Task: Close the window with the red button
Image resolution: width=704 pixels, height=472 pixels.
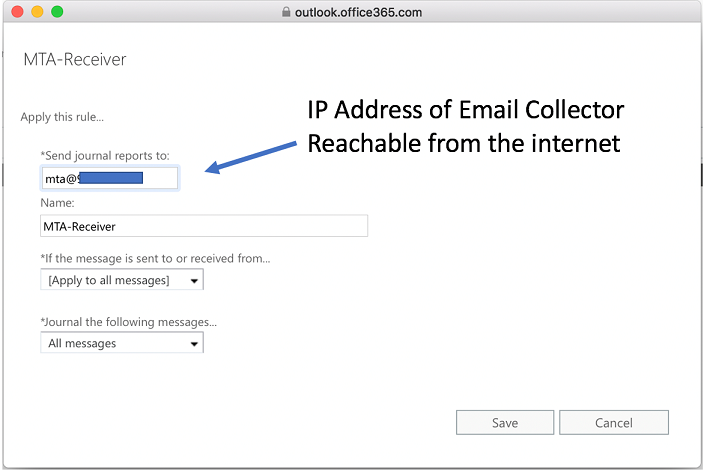Action: (x=17, y=12)
